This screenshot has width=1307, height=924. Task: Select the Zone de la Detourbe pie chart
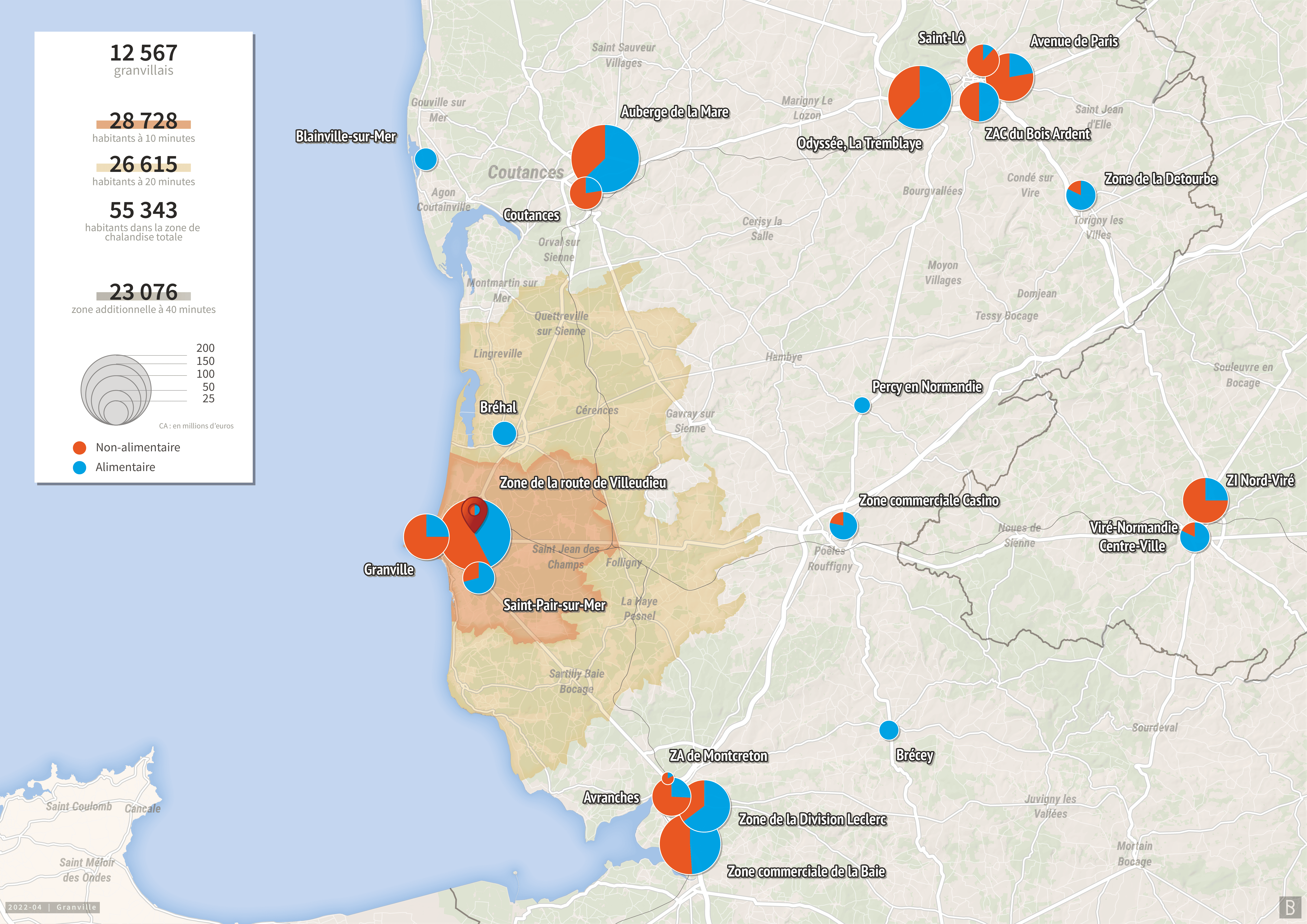pos(1080,195)
